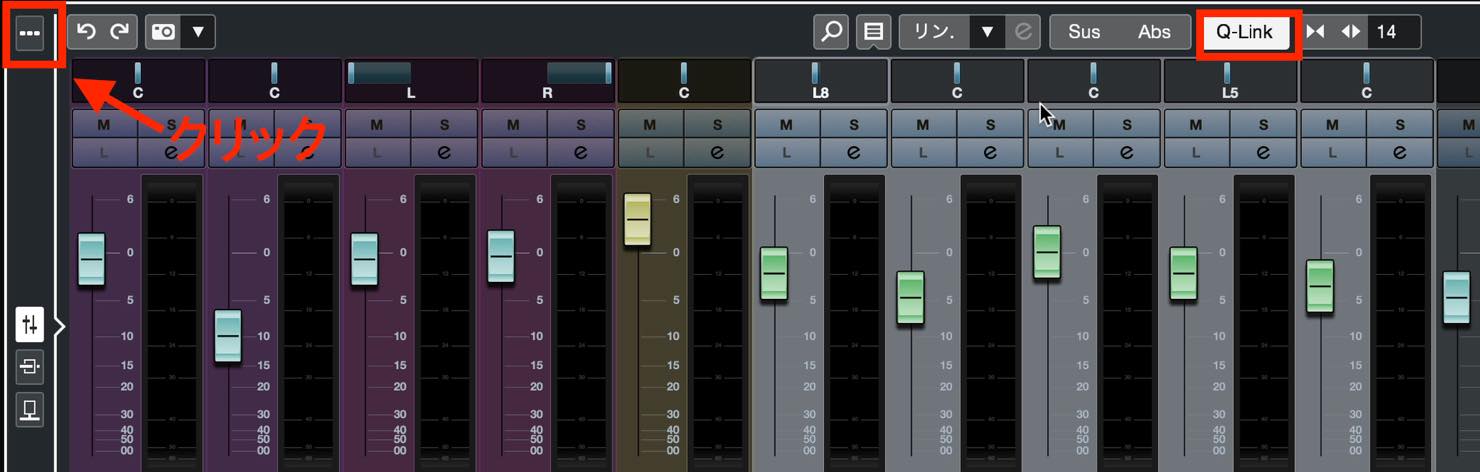The height and width of the screenshot is (472, 1480).
Task: Open the channel list filter icon
Action: pyautogui.click(x=873, y=32)
